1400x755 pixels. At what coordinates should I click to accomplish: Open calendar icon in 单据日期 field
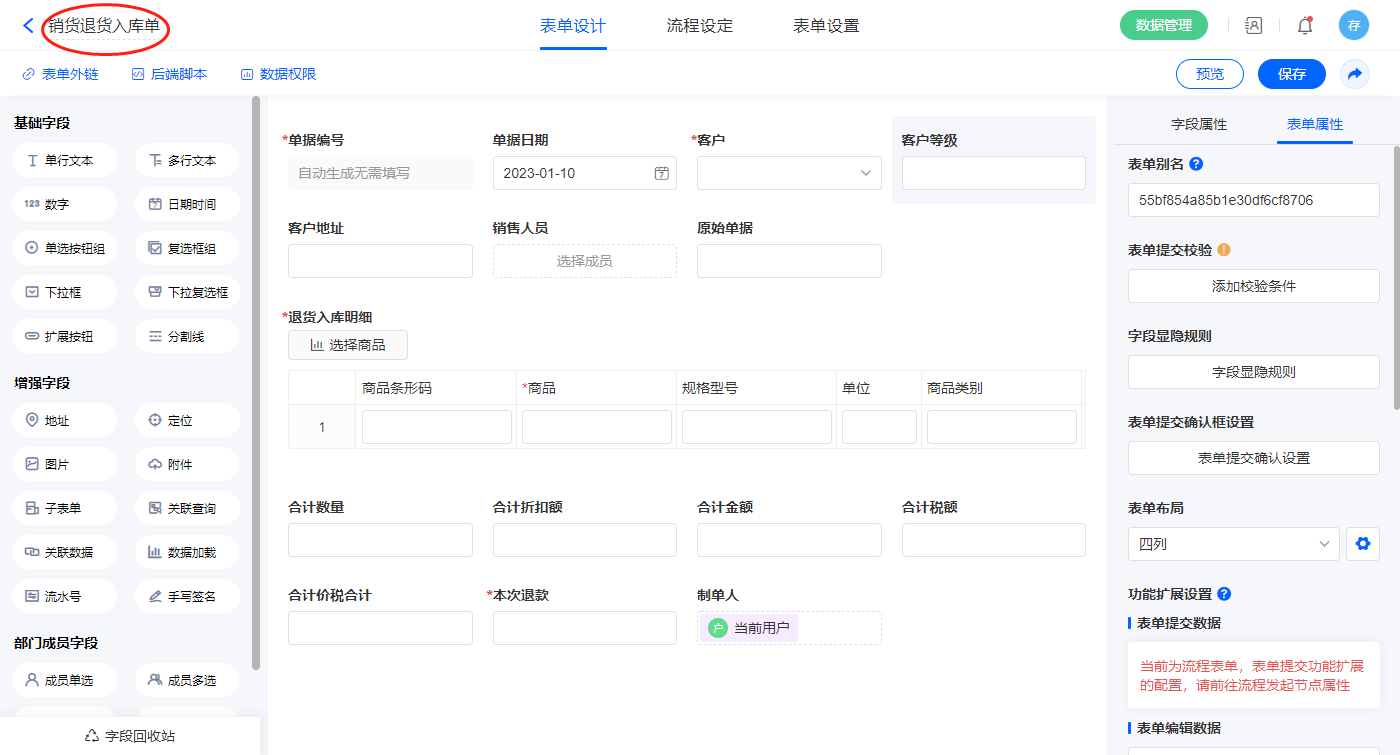[661, 173]
